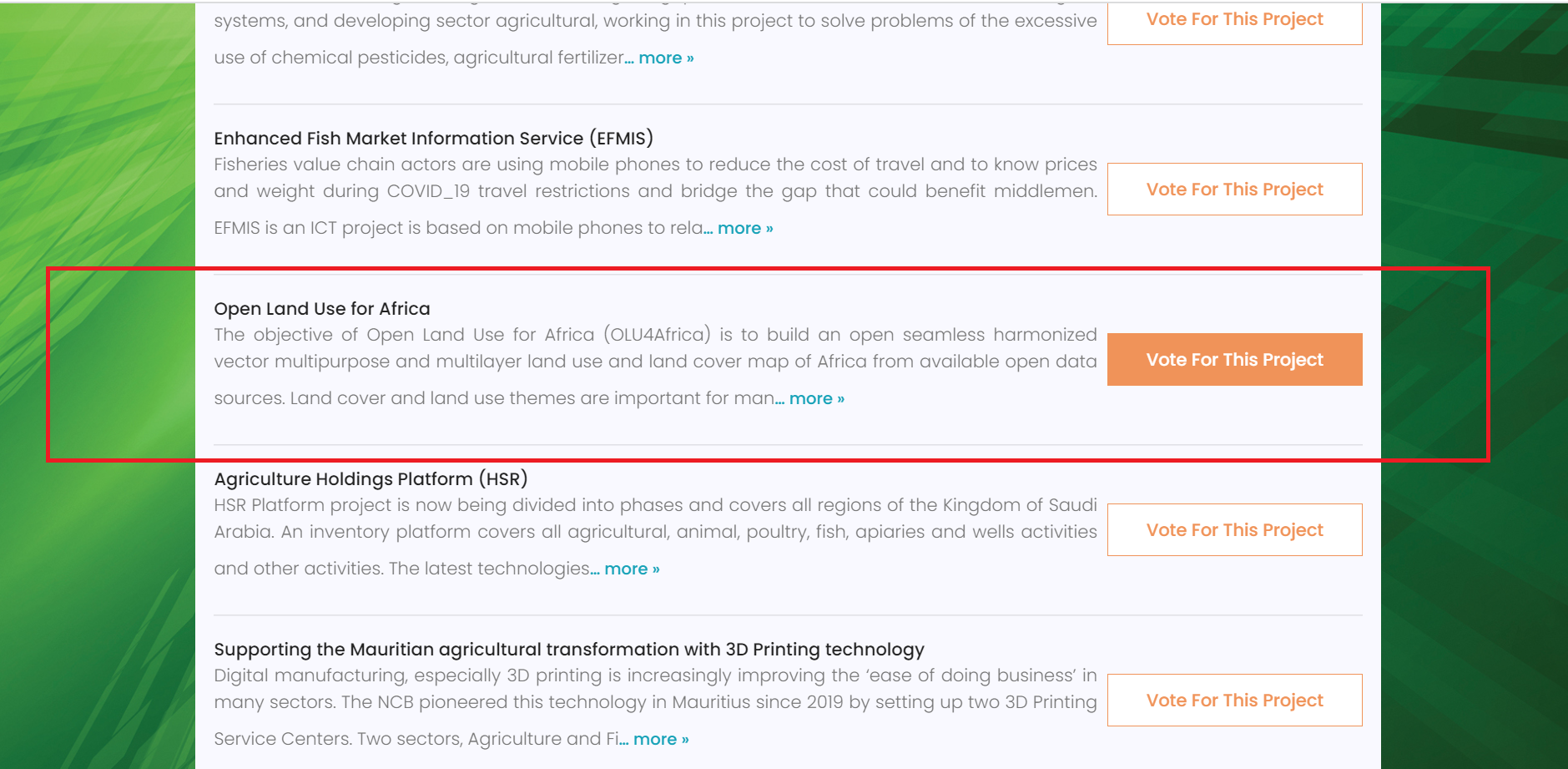Viewport: 1568px width, 769px height.
Task: Click the paragraph beginning 'Fisheries value chain actors'
Action: coord(655,195)
